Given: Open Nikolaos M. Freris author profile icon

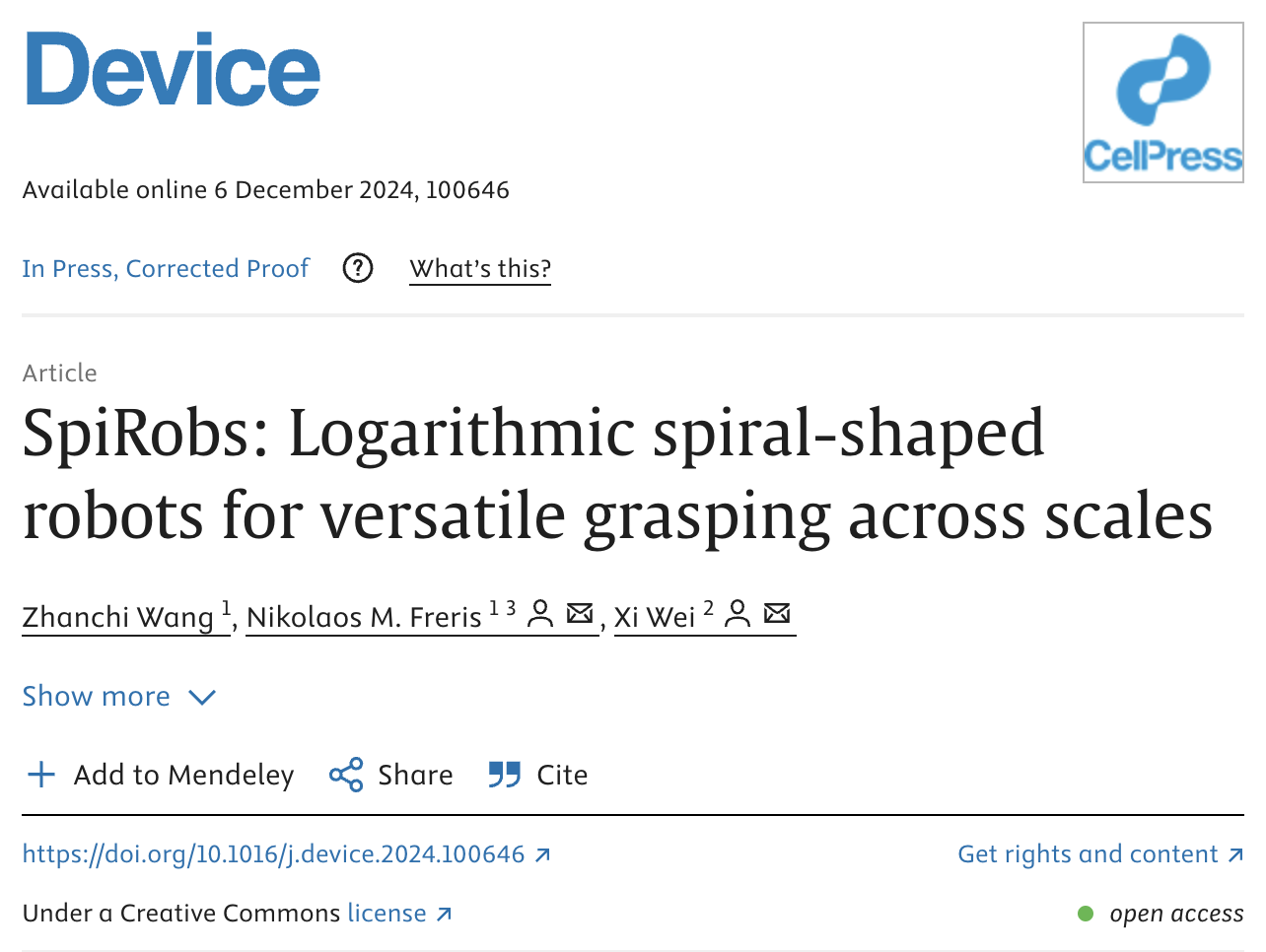Looking at the screenshot, I should pyautogui.click(x=540, y=615).
